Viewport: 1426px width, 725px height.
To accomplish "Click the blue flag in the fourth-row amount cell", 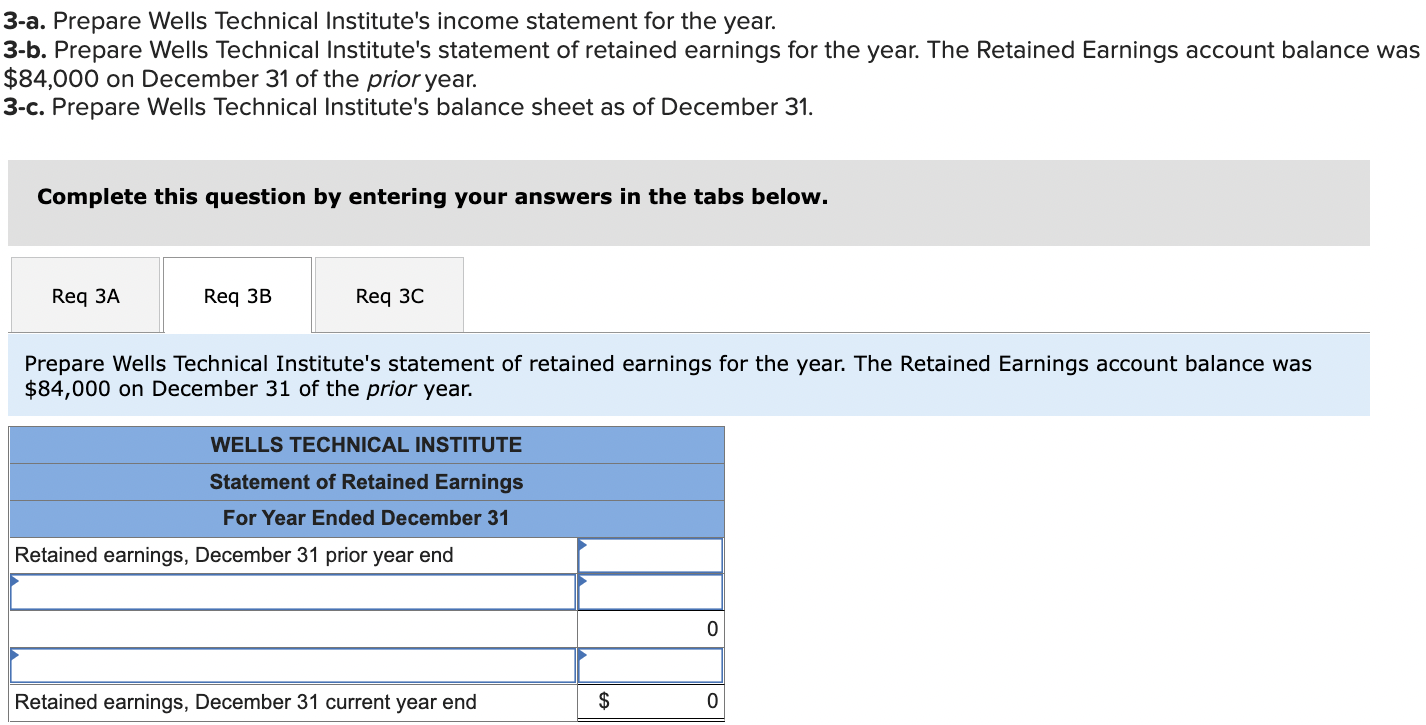I will [582, 655].
